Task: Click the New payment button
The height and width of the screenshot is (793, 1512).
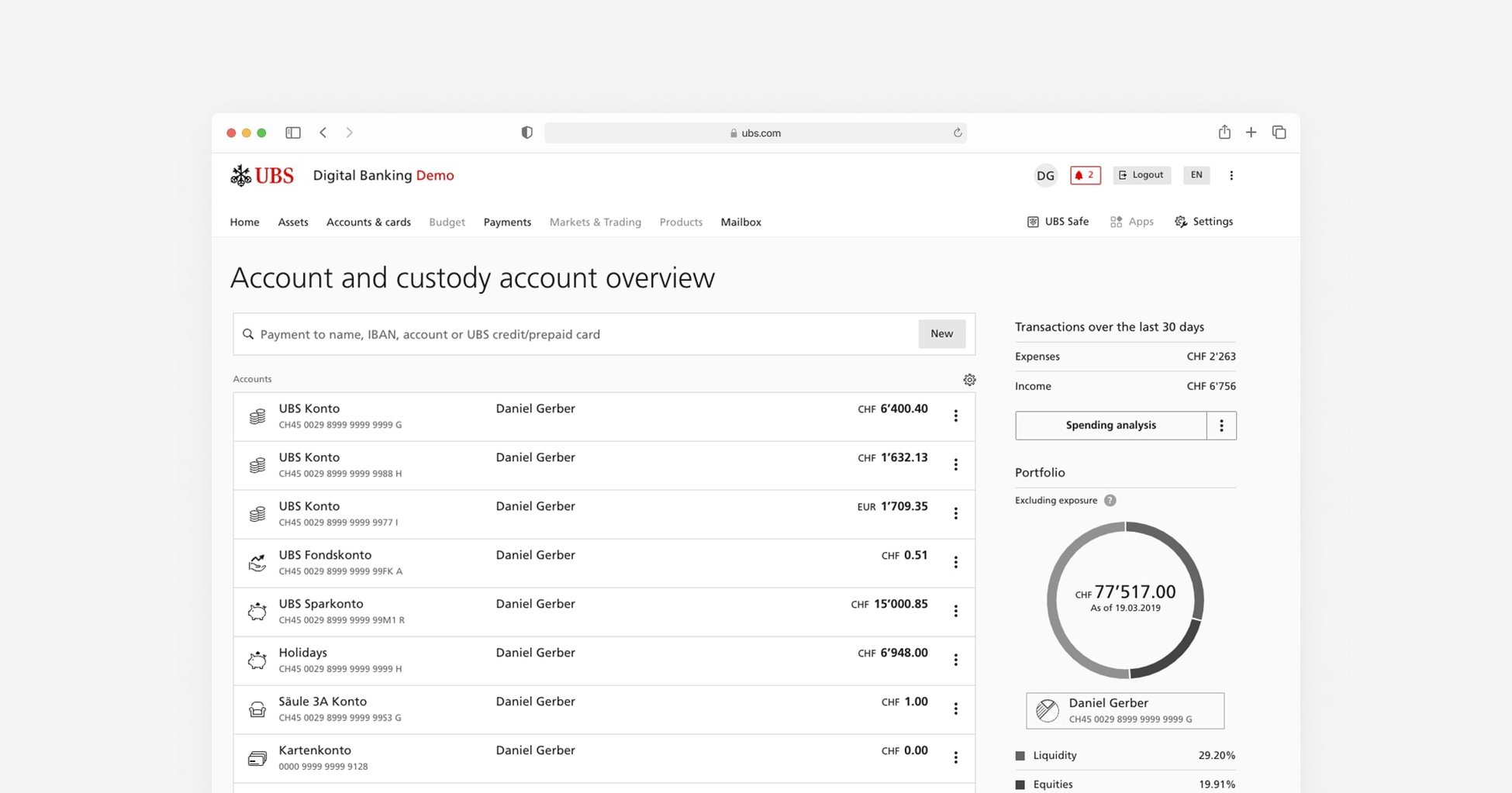Action: 941,333
